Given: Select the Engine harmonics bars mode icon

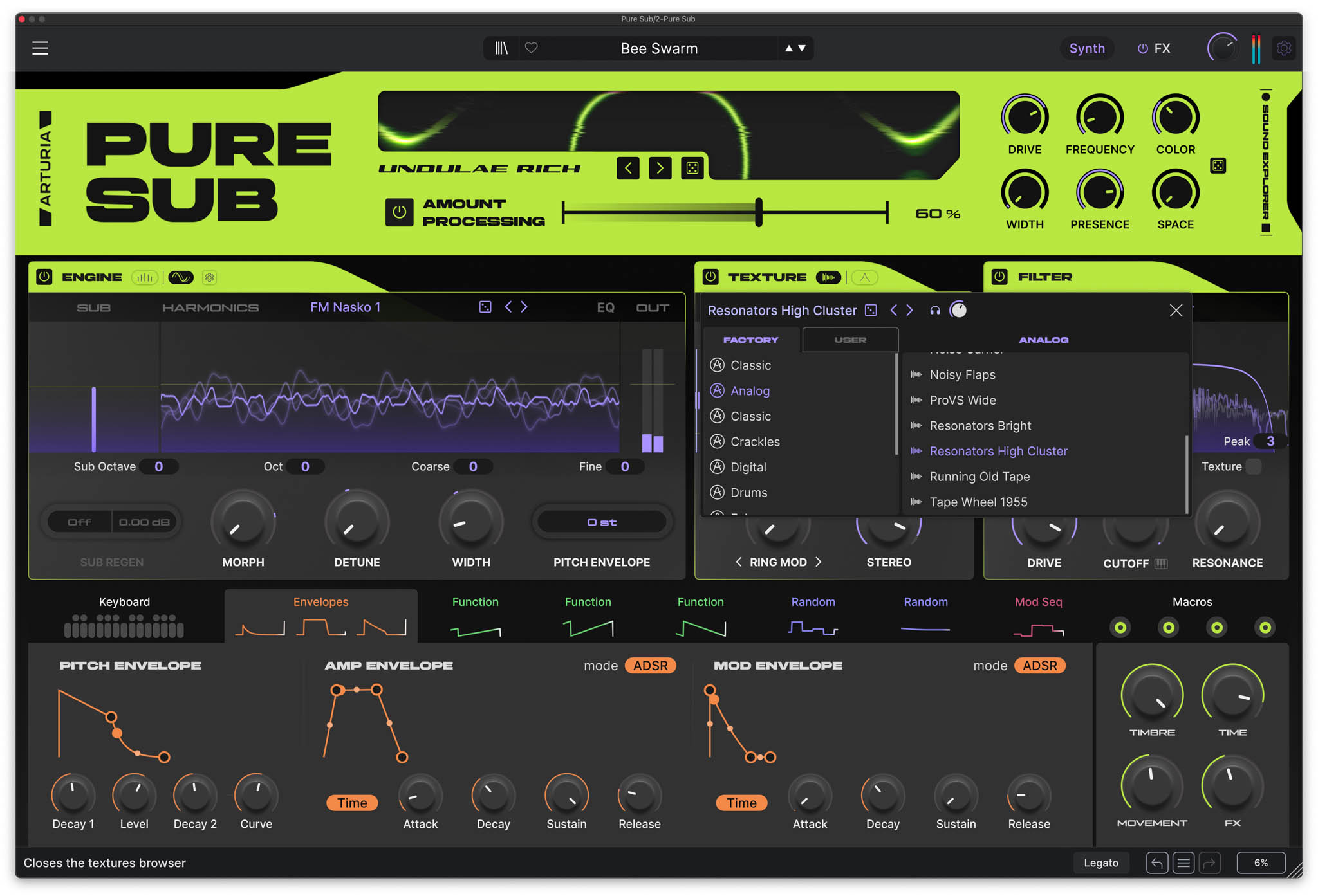Looking at the screenshot, I should [145, 277].
